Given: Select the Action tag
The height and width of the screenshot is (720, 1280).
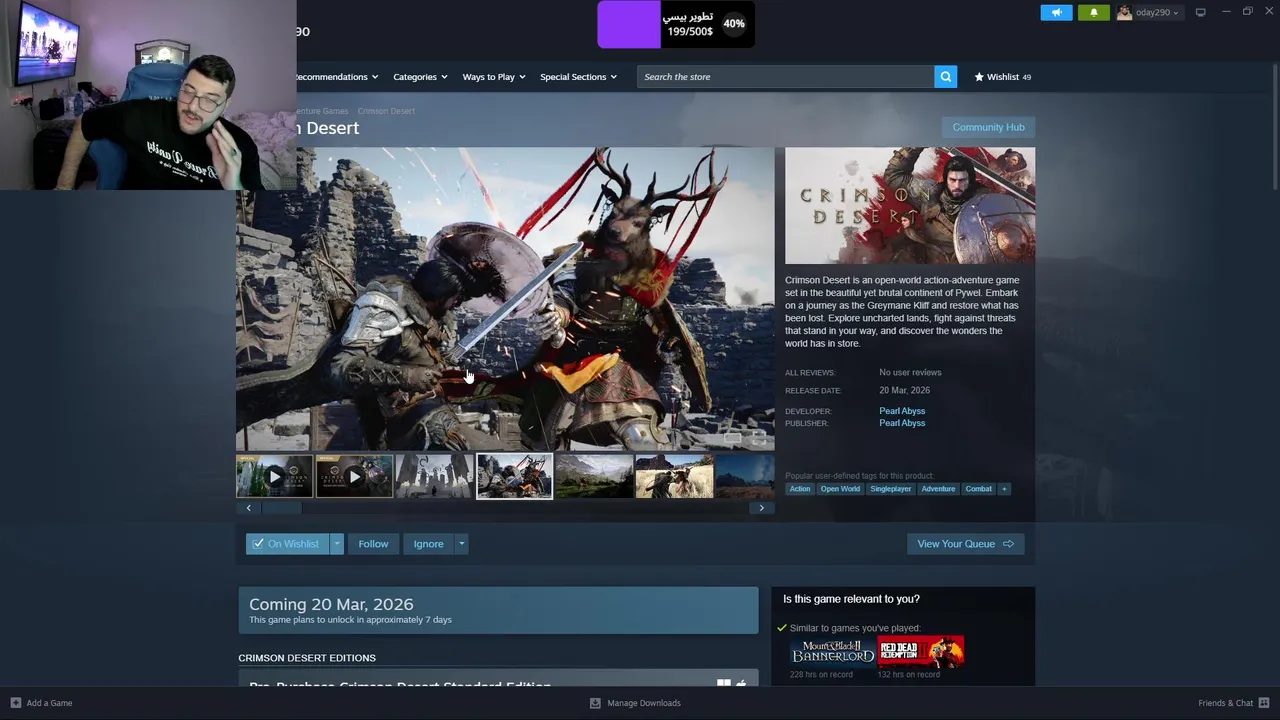Looking at the screenshot, I should (x=800, y=489).
